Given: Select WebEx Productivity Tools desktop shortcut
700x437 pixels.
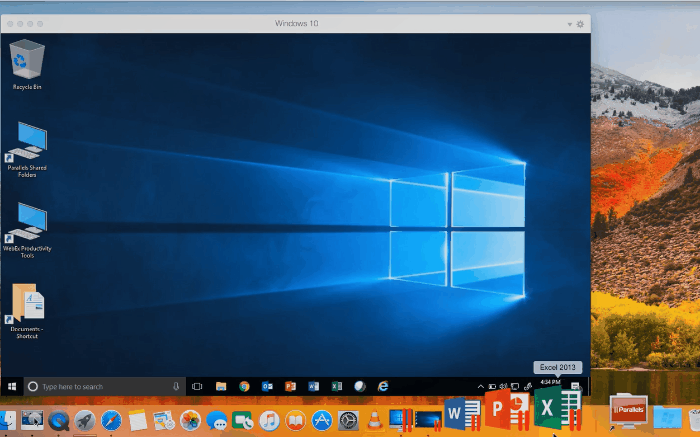Looking at the screenshot, I should (x=27, y=230).
